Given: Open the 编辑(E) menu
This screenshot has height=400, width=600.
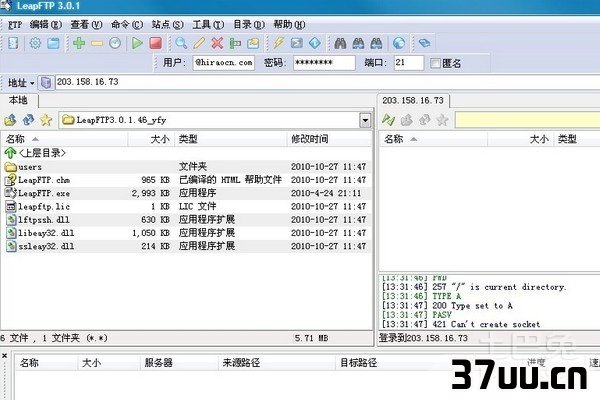Looking at the screenshot, I should (46, 25).
